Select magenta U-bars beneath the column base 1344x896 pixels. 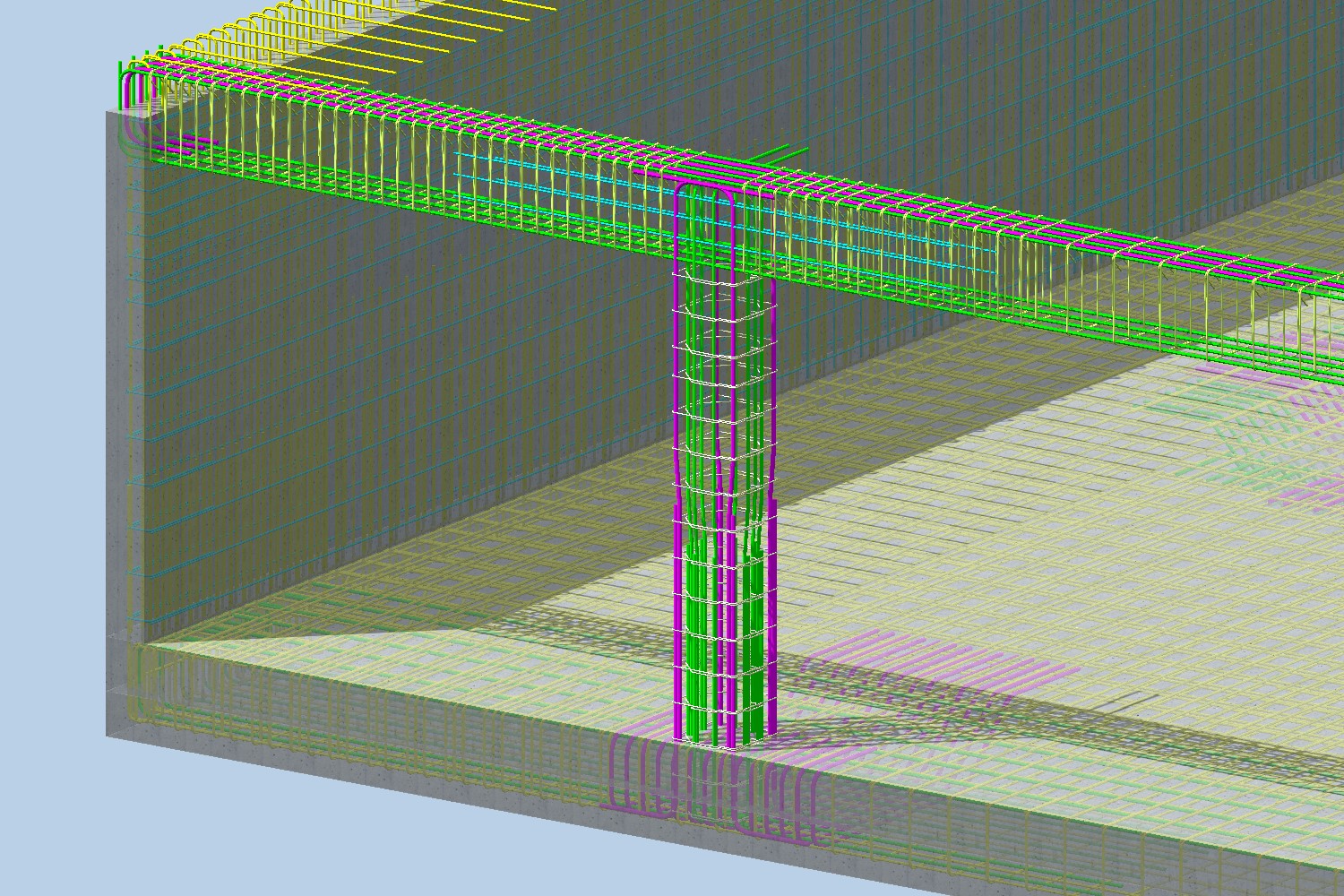717,788
